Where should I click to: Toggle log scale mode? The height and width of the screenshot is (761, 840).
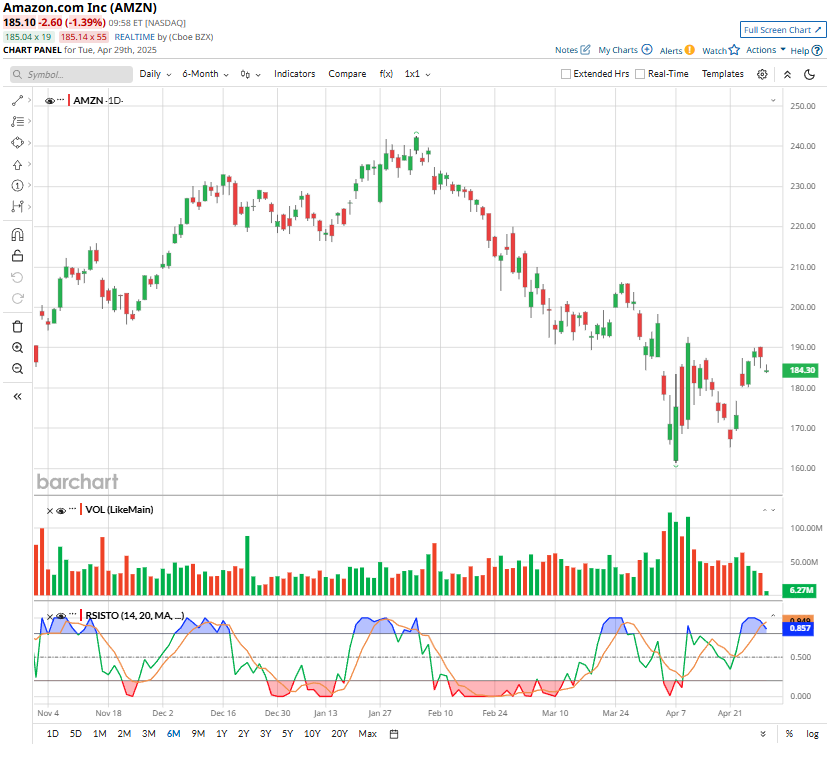(x=813, y=734)
